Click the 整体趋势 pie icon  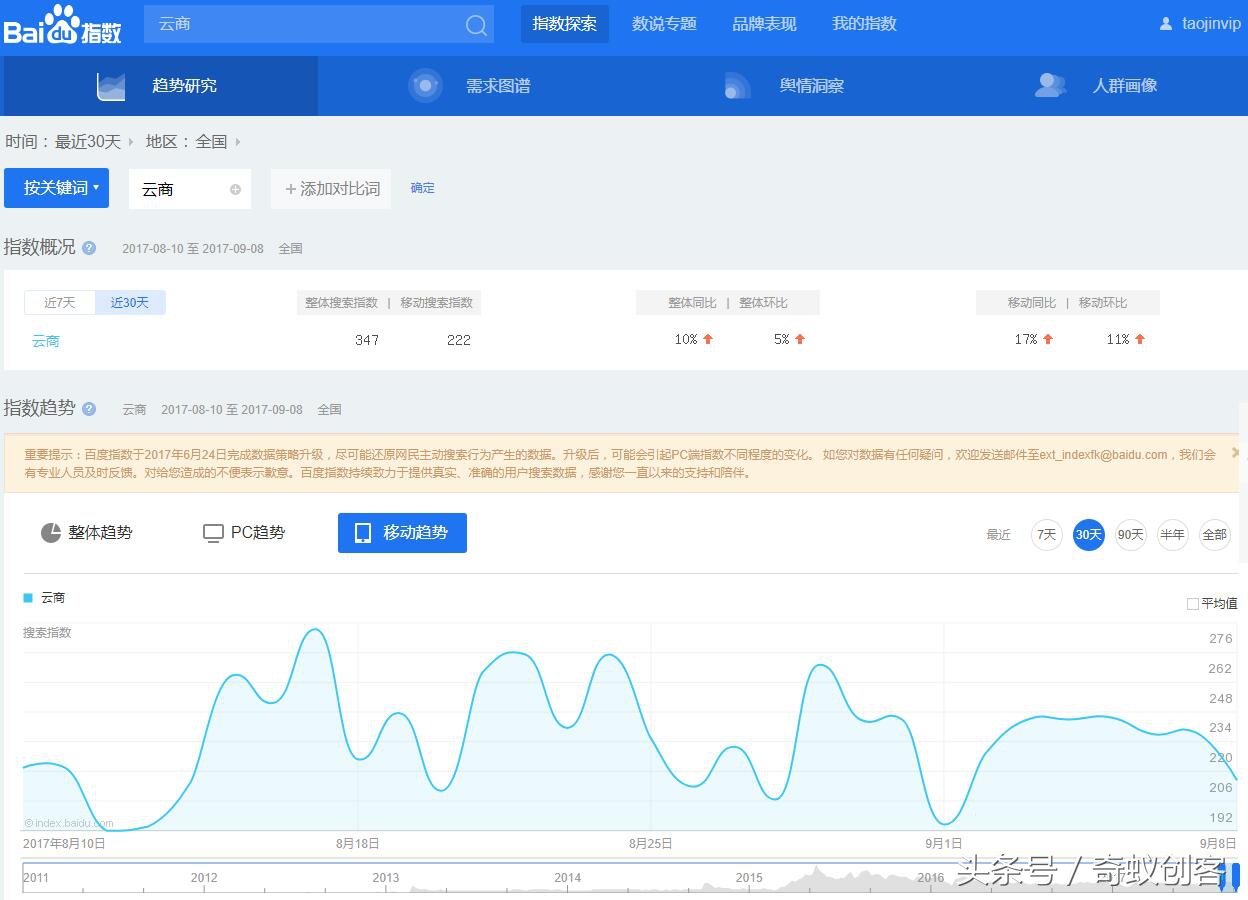coord(51,533)
